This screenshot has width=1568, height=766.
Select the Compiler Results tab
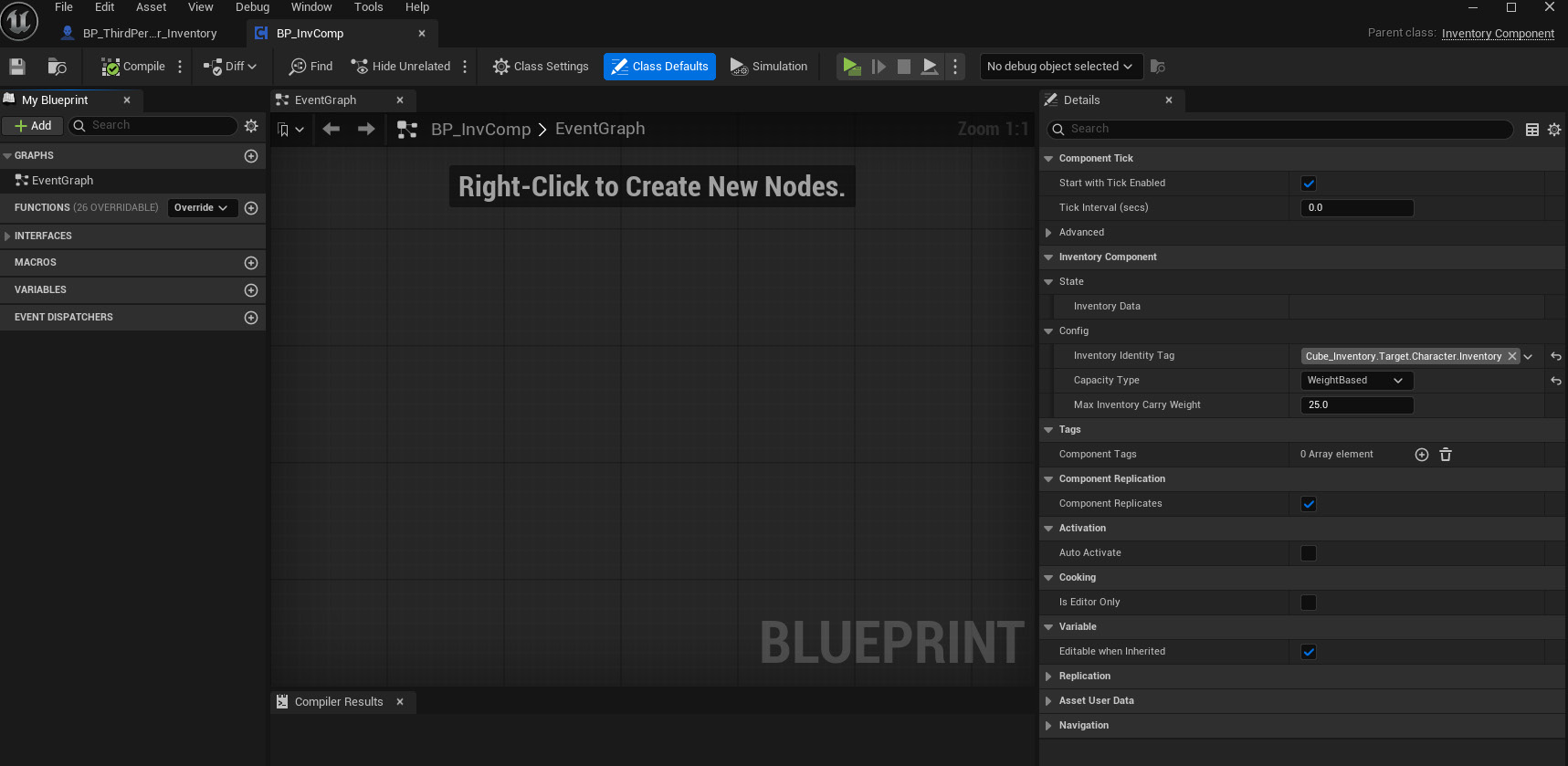click(339, 702)
